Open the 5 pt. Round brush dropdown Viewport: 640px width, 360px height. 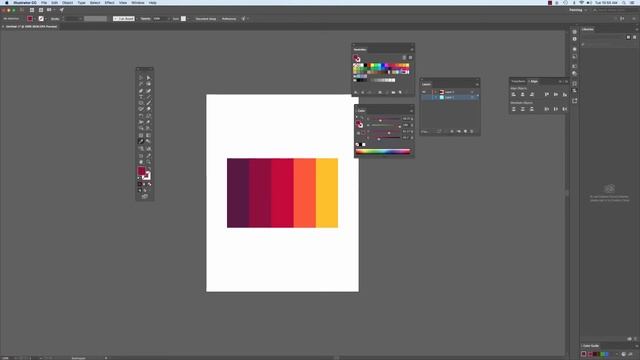[x=136, y=19]
